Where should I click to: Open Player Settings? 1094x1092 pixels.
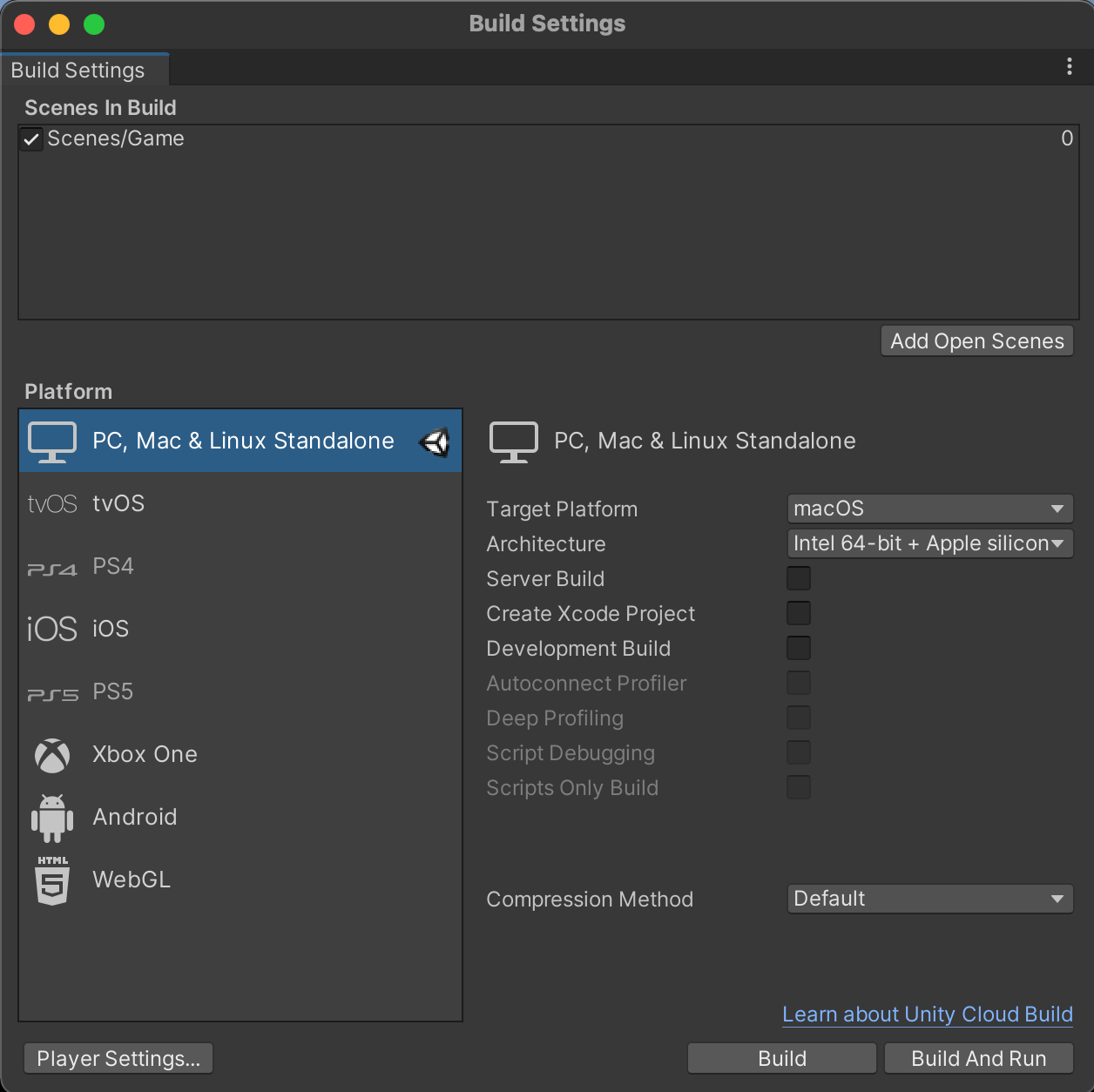click(118, 1058)
